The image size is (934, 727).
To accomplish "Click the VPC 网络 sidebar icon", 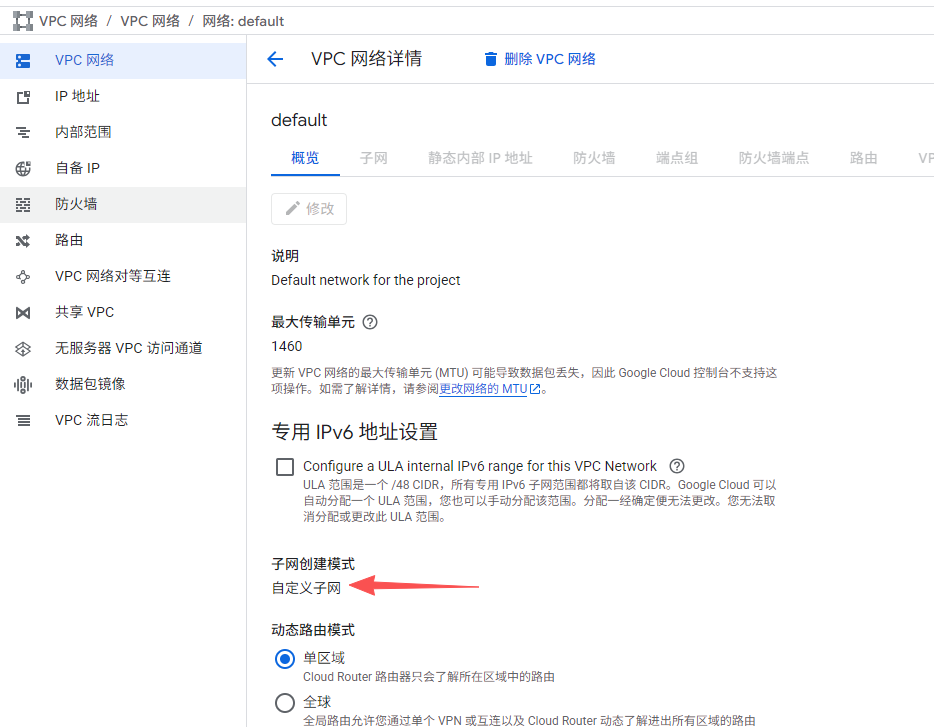I will pos(23,60).
